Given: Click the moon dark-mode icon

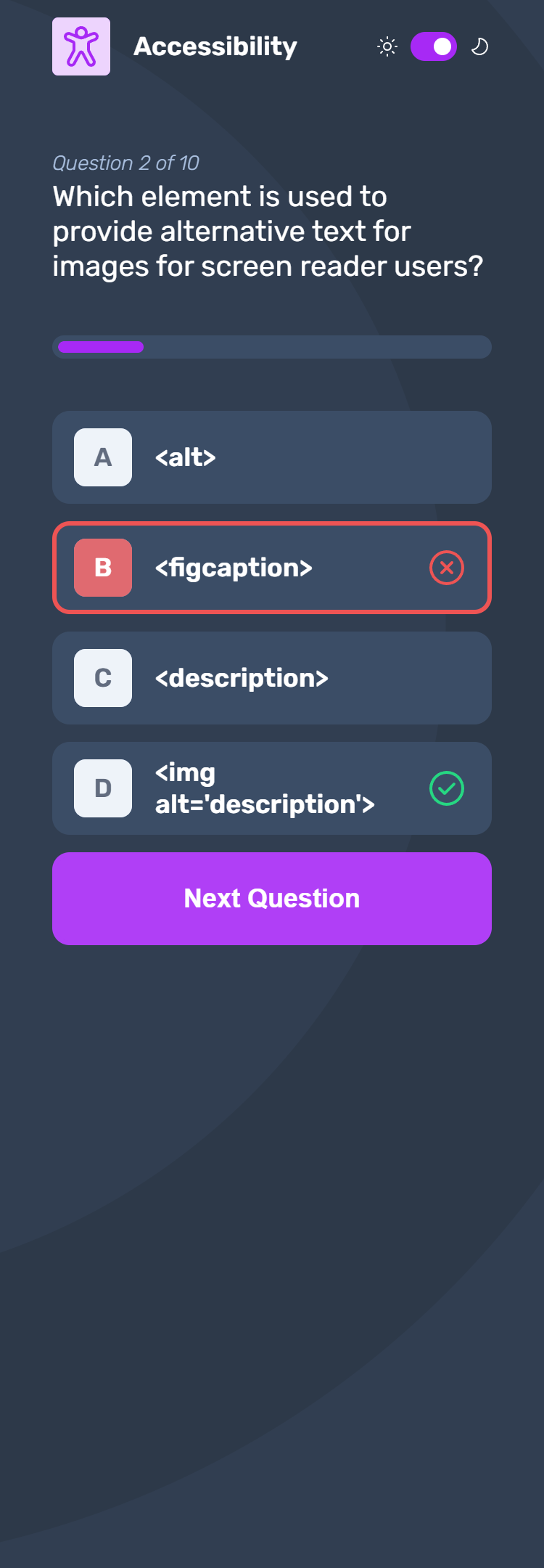Looking at the screenshot, I should coord(479,47).
